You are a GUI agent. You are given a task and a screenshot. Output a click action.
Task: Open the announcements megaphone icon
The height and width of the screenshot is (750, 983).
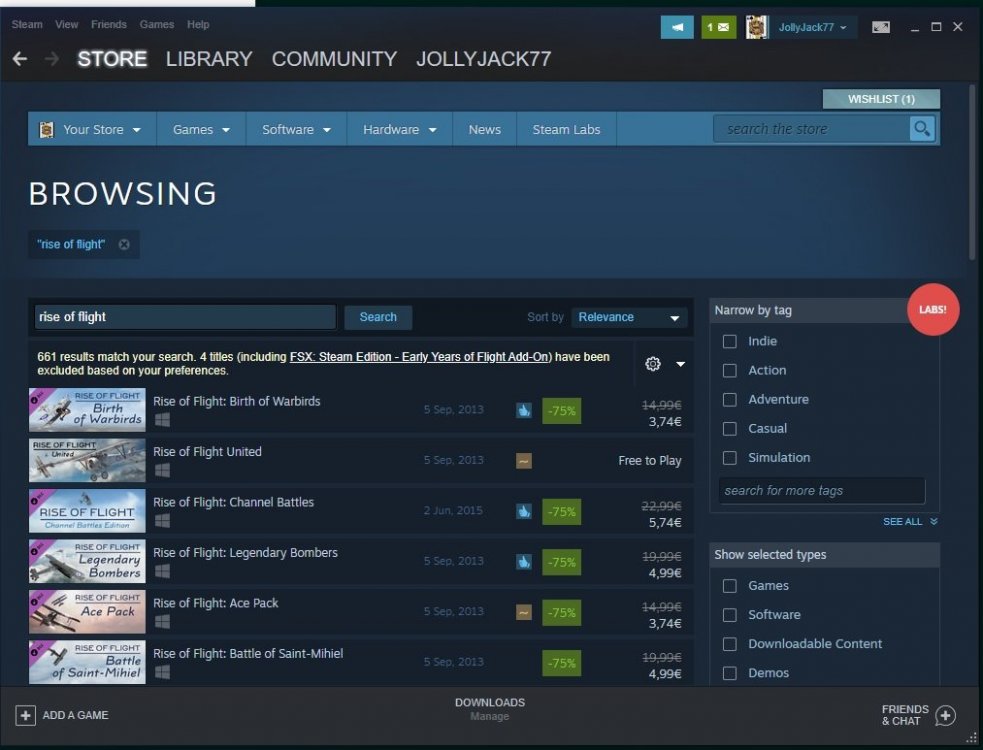677,27
